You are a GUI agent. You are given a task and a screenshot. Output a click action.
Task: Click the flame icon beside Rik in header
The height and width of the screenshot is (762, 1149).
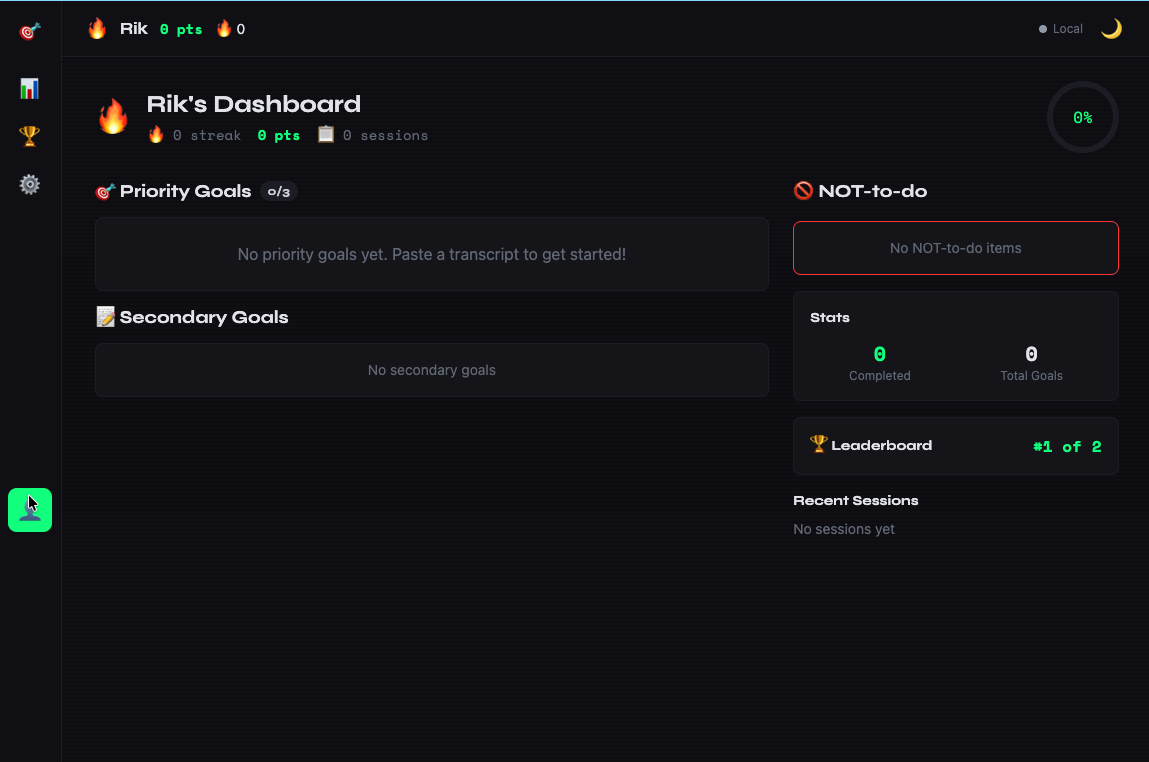[97, 29]
